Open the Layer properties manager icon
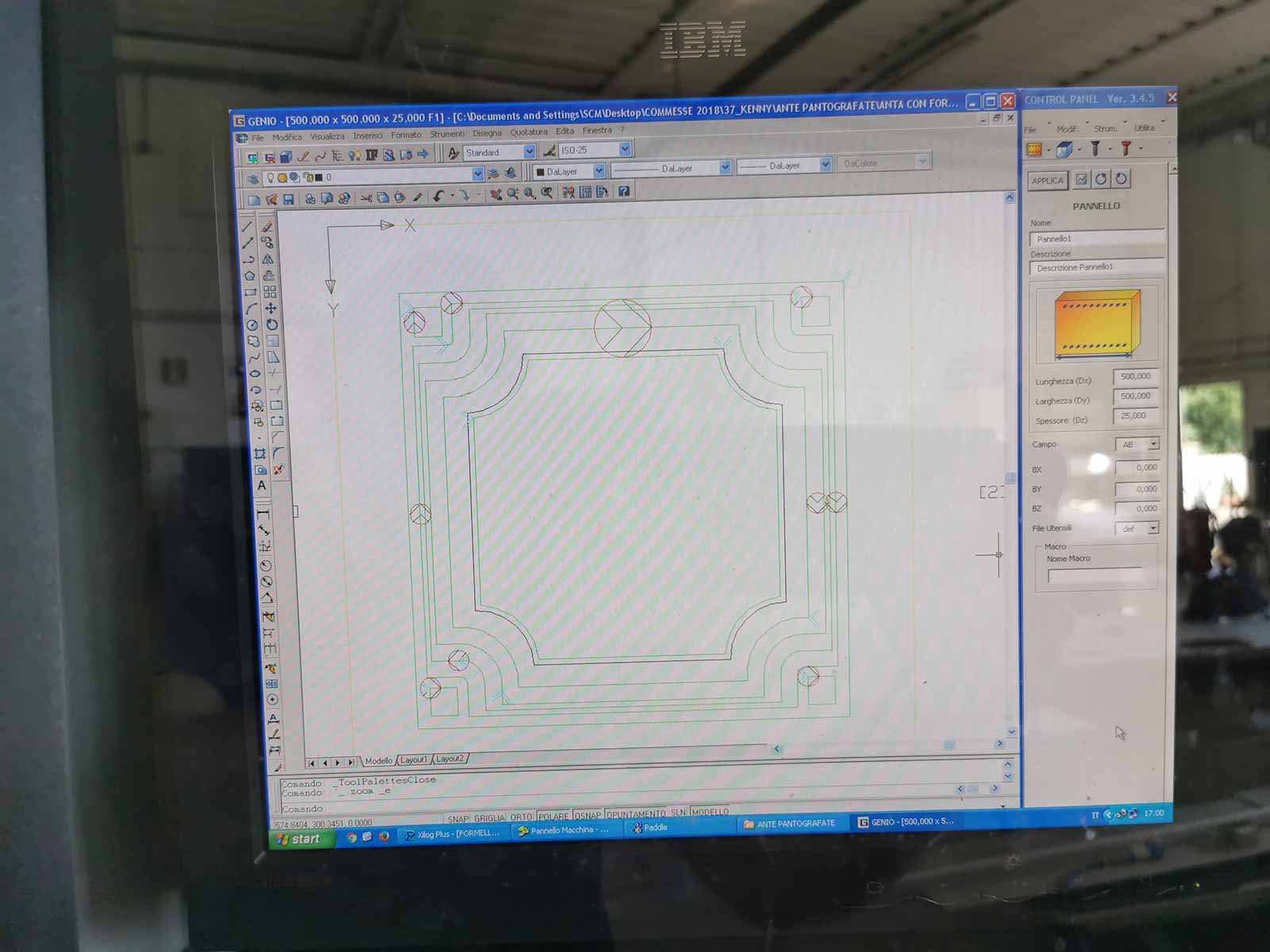Viewport: 1270px width, 952px height. click(252, 178)
